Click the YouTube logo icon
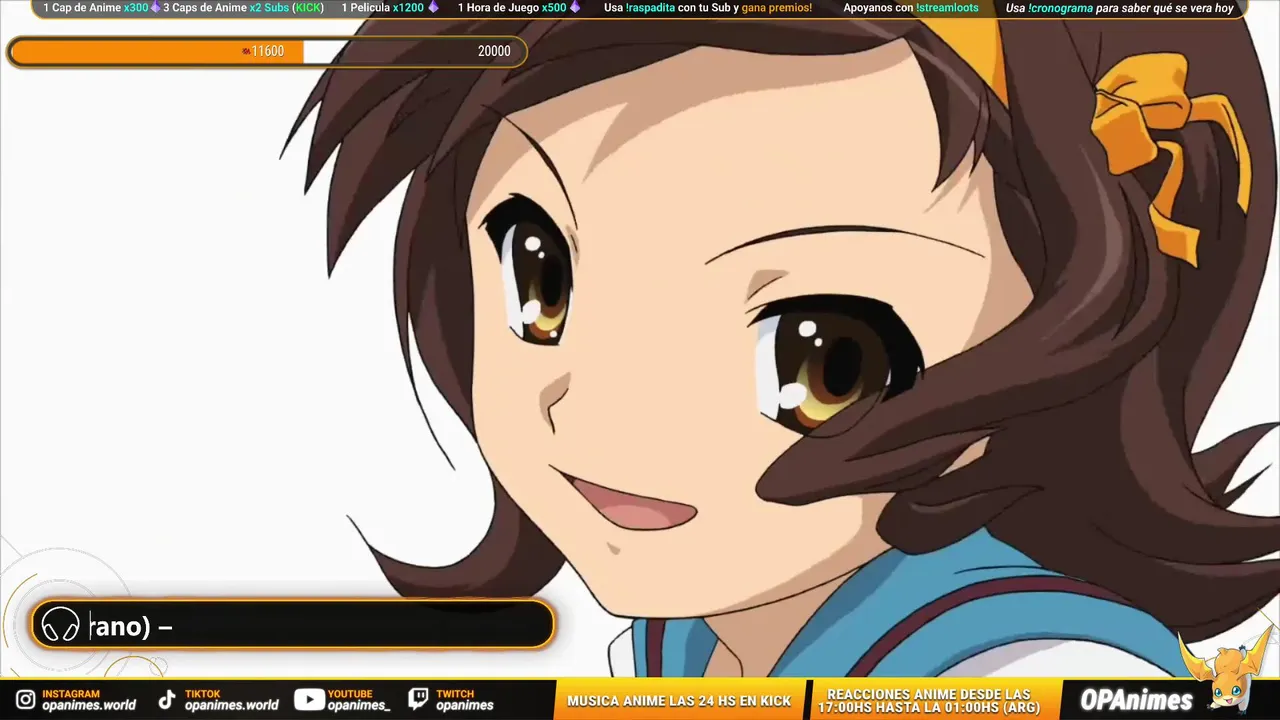Image resolution: width=1280 pixels, height=720 pixels. coord(309,700)
